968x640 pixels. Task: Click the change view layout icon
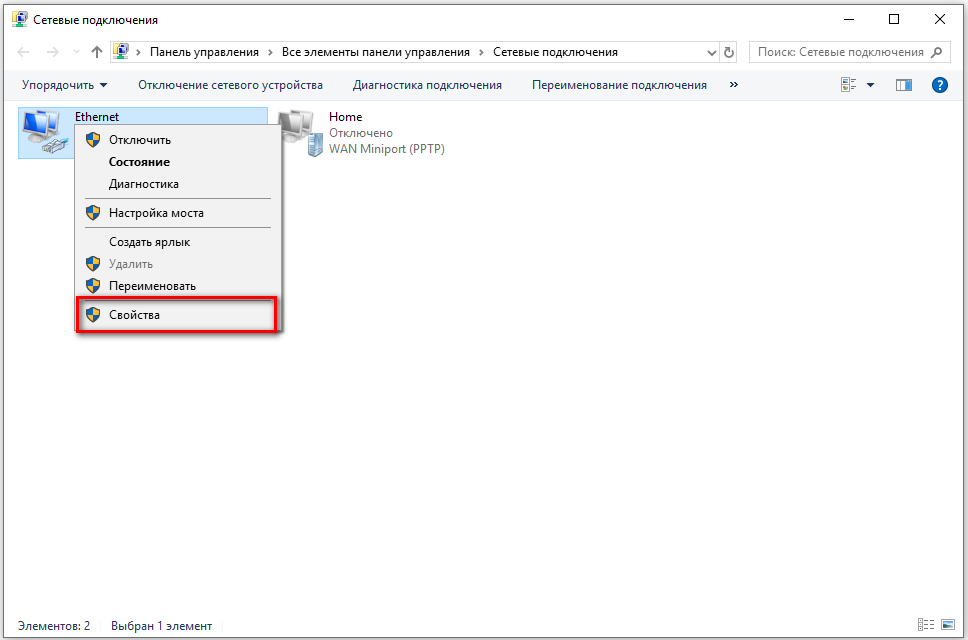click(x=849, y=85)
